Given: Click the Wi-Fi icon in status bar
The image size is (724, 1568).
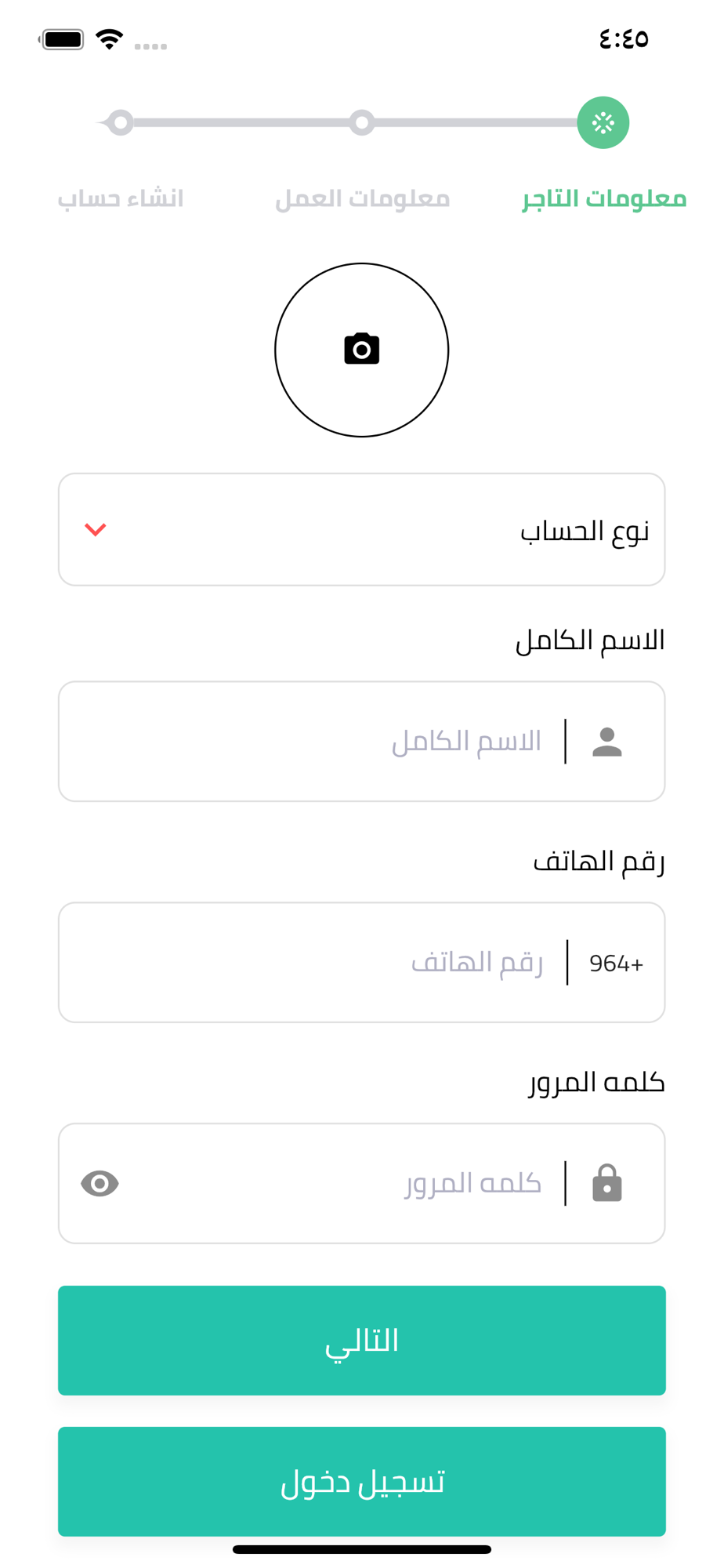Looking at the screenshot, I should coord(110,39).
